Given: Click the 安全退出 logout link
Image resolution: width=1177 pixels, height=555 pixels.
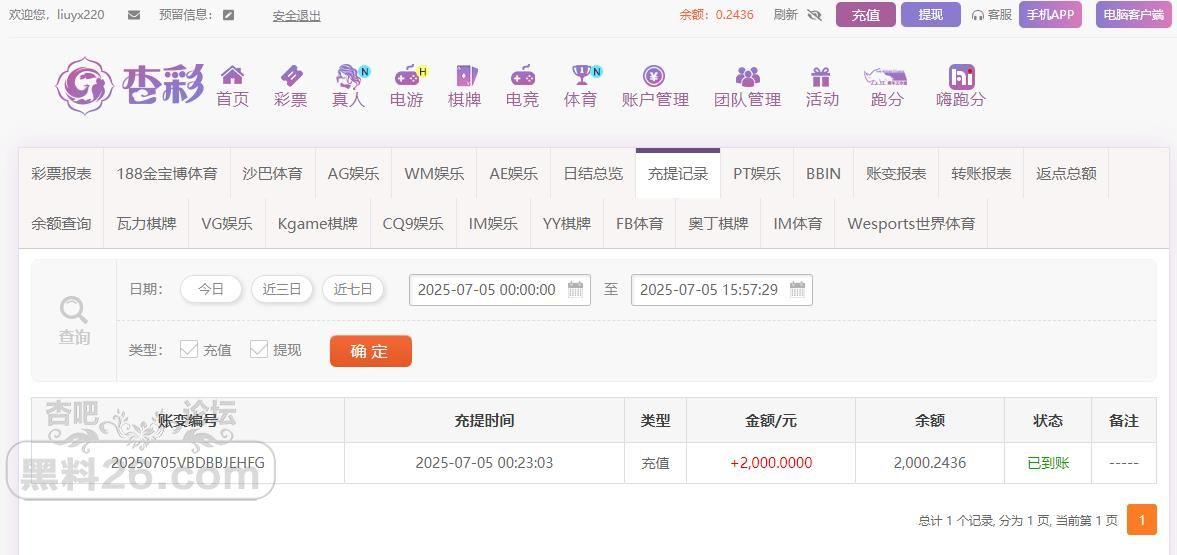Looking at the screenshot, I should (297, 16).
